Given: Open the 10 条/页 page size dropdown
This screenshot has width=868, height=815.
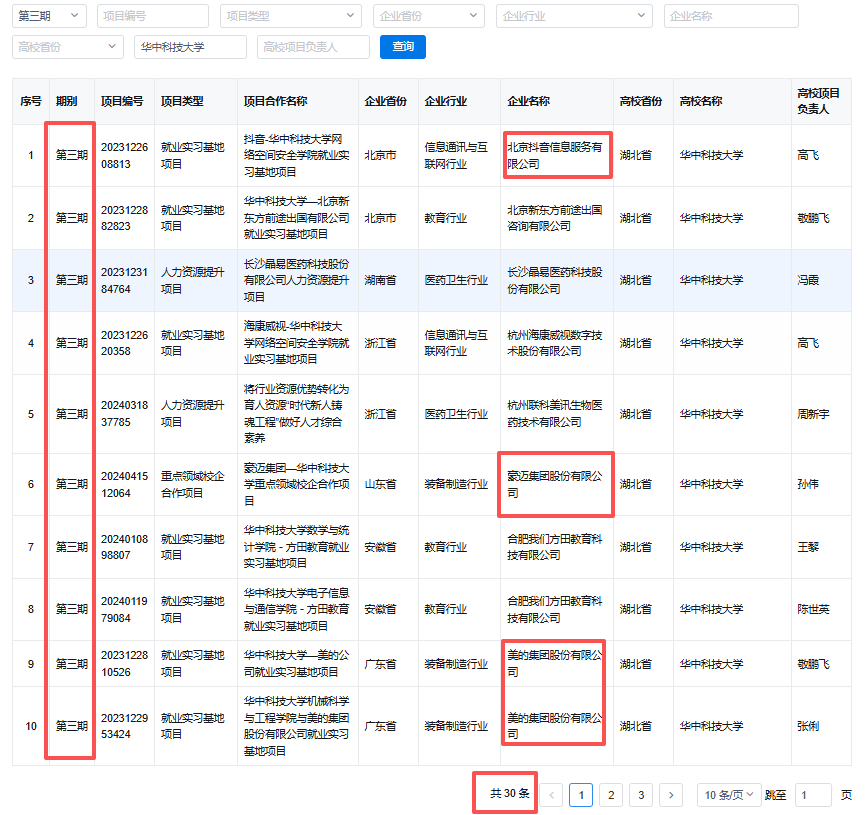Looking at the screenshot, I should click(x=728, y=795).
